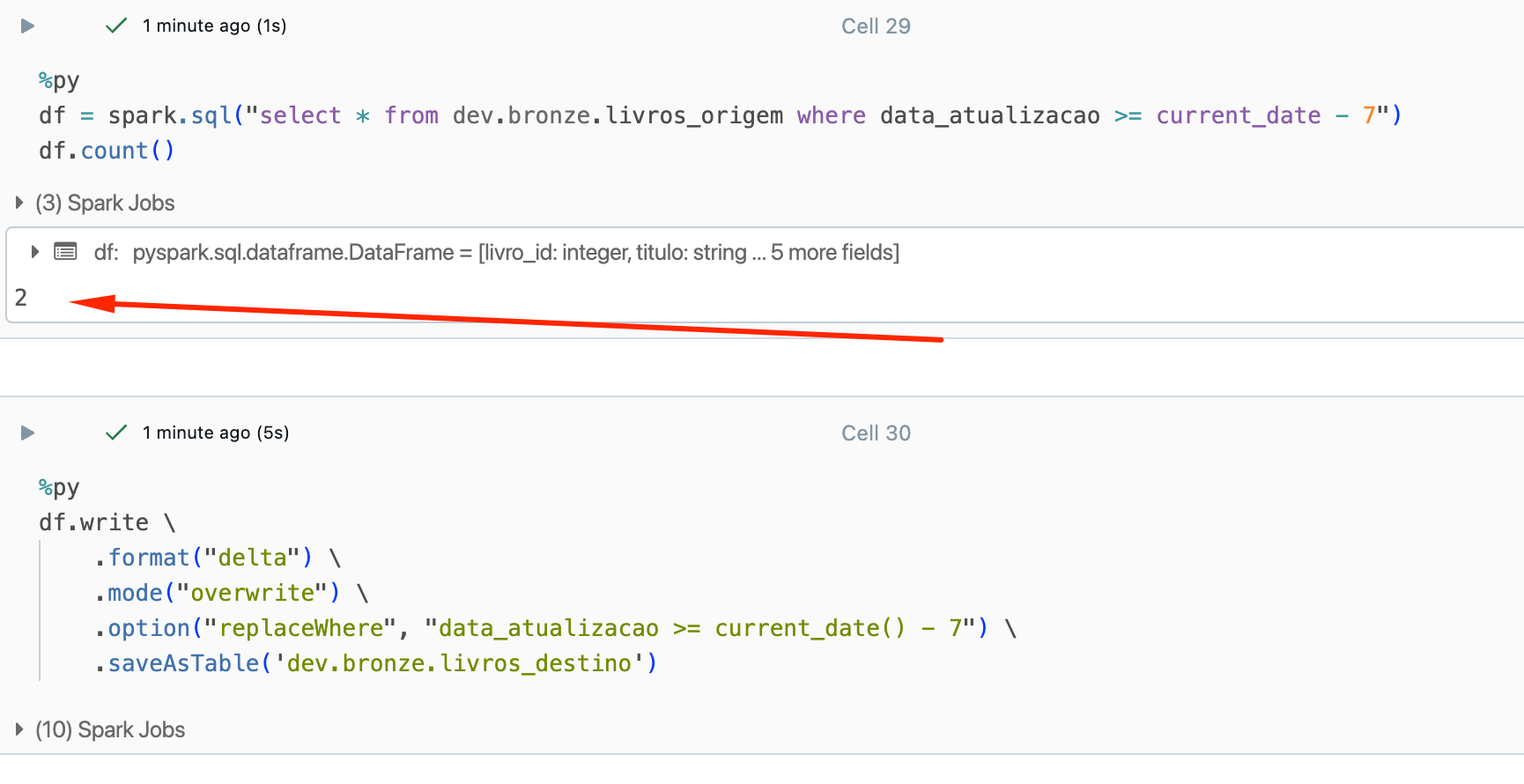
Task: Click the "1 minute ago (1s)" run timestamp
Action: pyautogui.click(x=214, y=26)
